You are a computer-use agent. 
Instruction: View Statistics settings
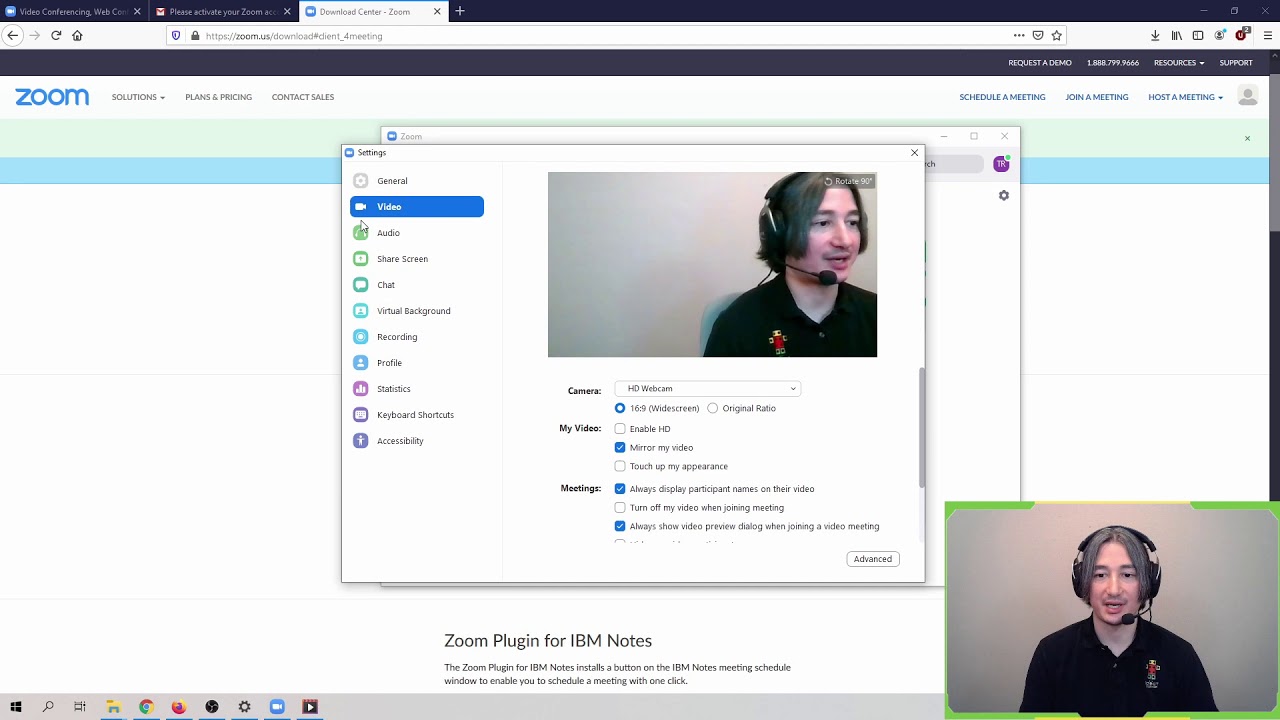416,389
